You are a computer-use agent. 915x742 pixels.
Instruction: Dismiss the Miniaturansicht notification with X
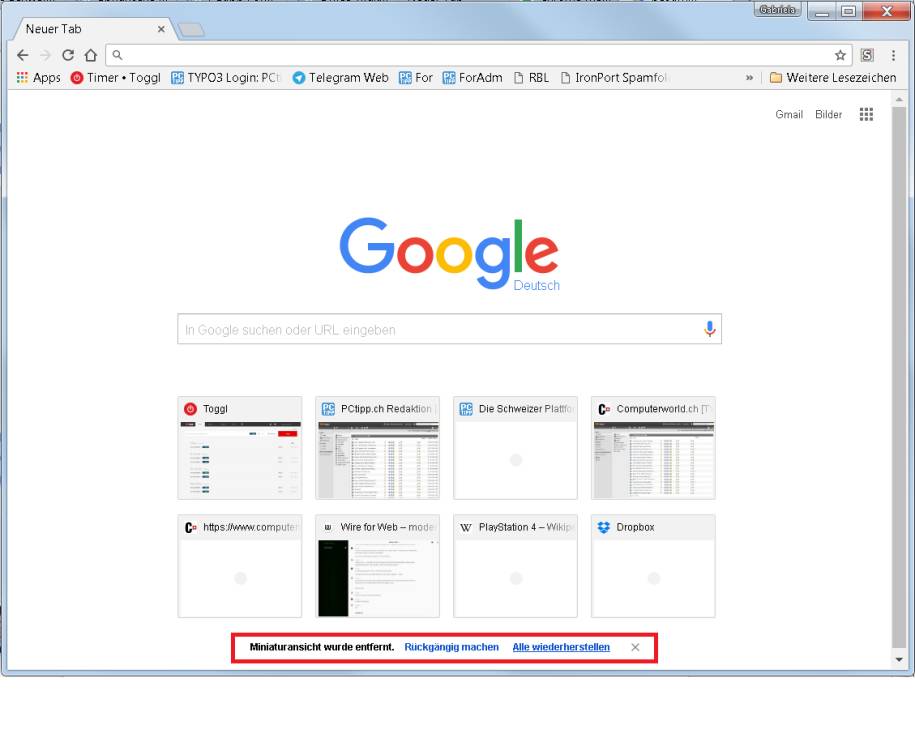(635, 647)
